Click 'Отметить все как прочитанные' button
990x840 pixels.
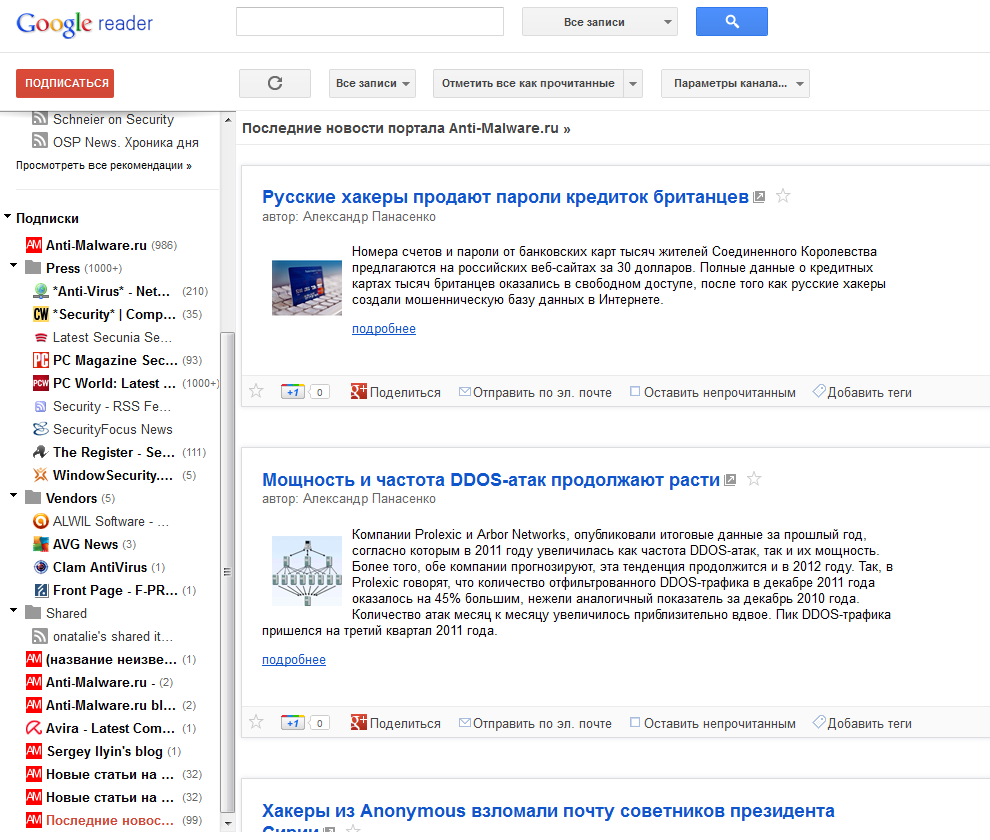[528, 83]
